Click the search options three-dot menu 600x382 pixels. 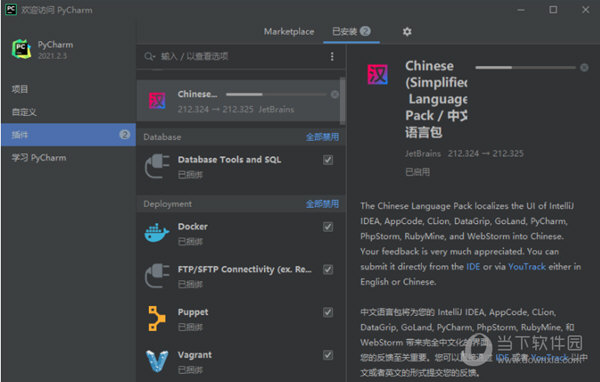[332, 57]
